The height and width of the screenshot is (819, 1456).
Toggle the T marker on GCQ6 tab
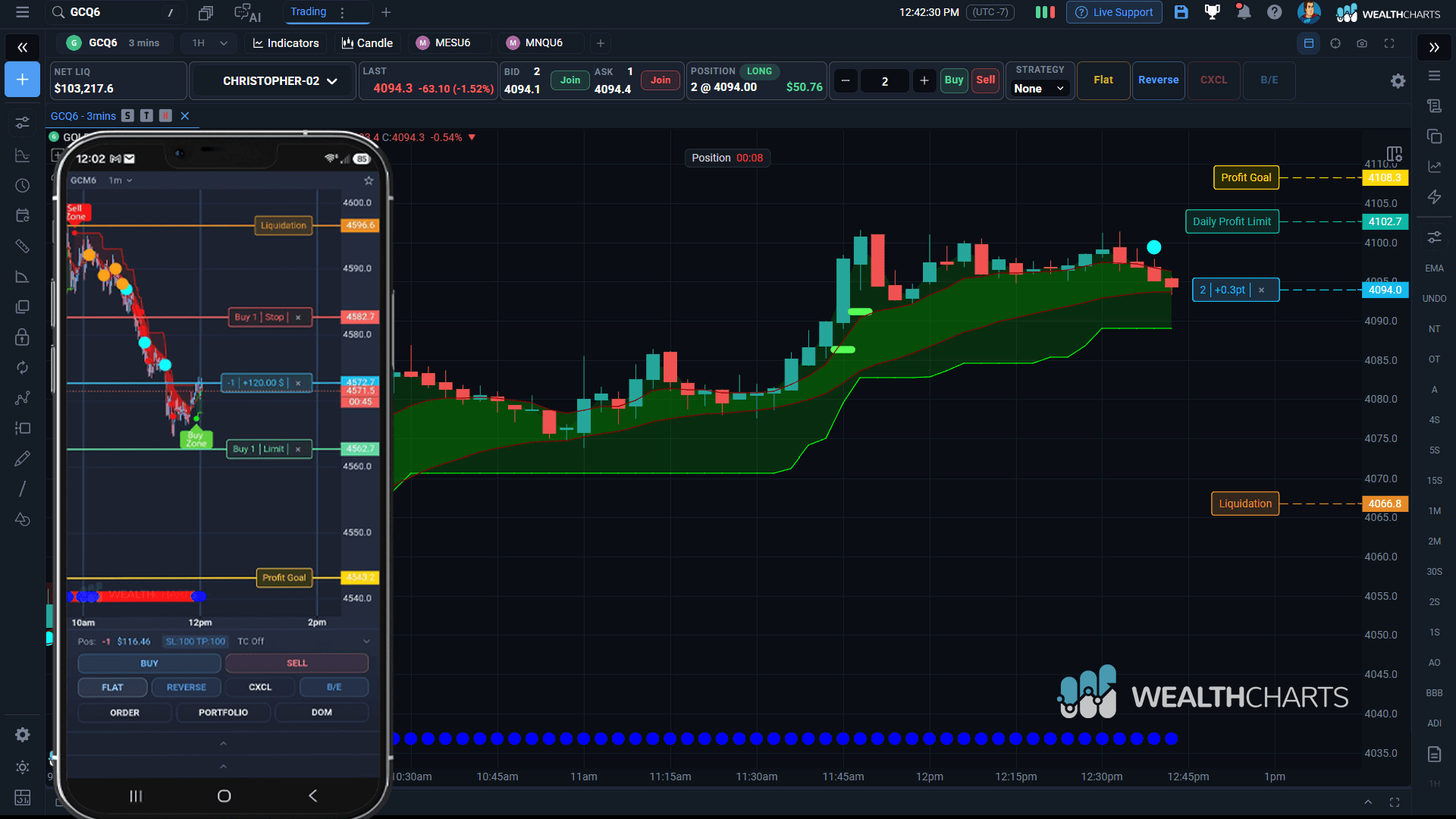[146, 116]
